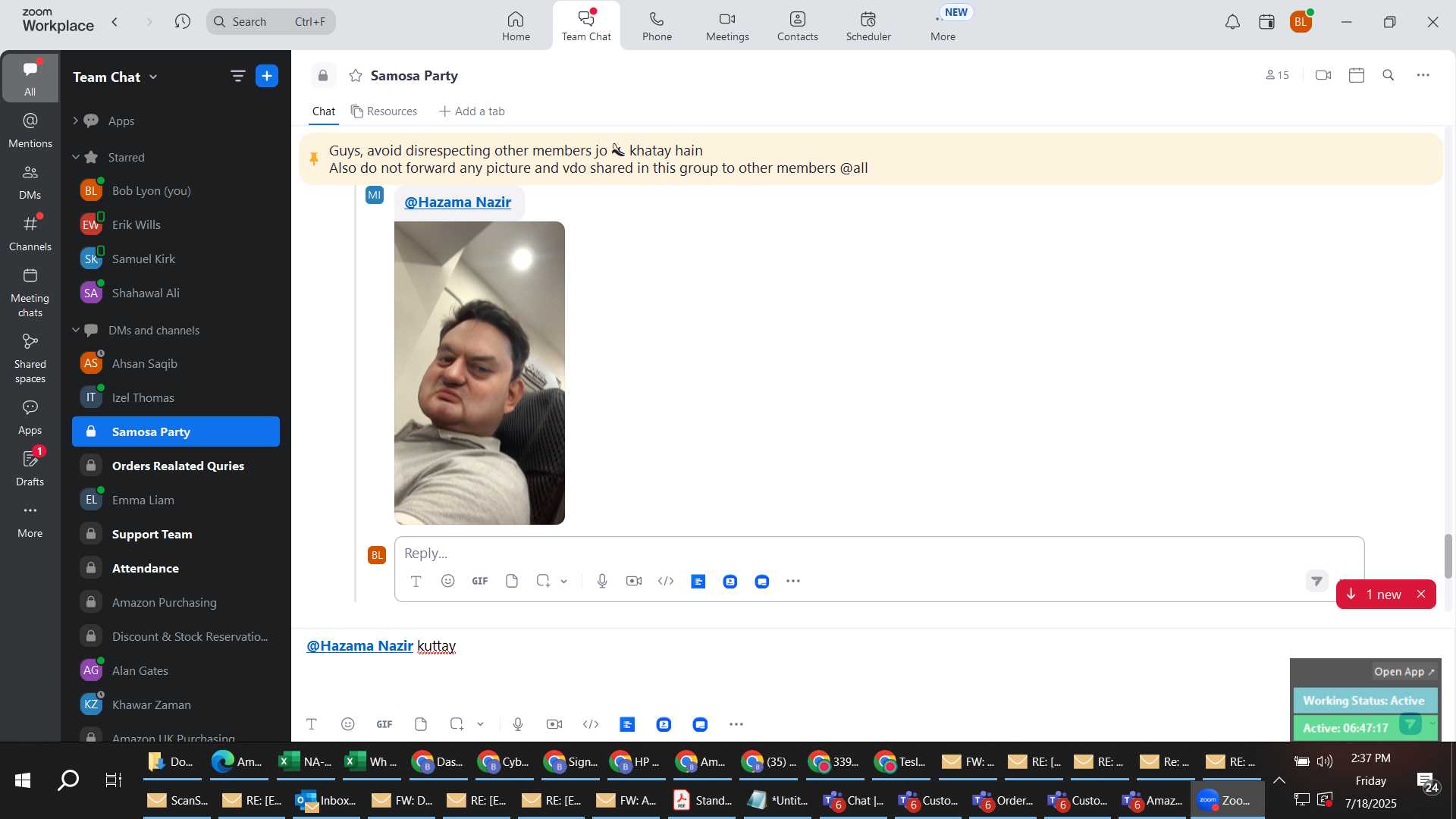Open Resources tab in channel
Image resolution: width=1456 pixels, height=819 pixels.
click(x=384, y=111)
